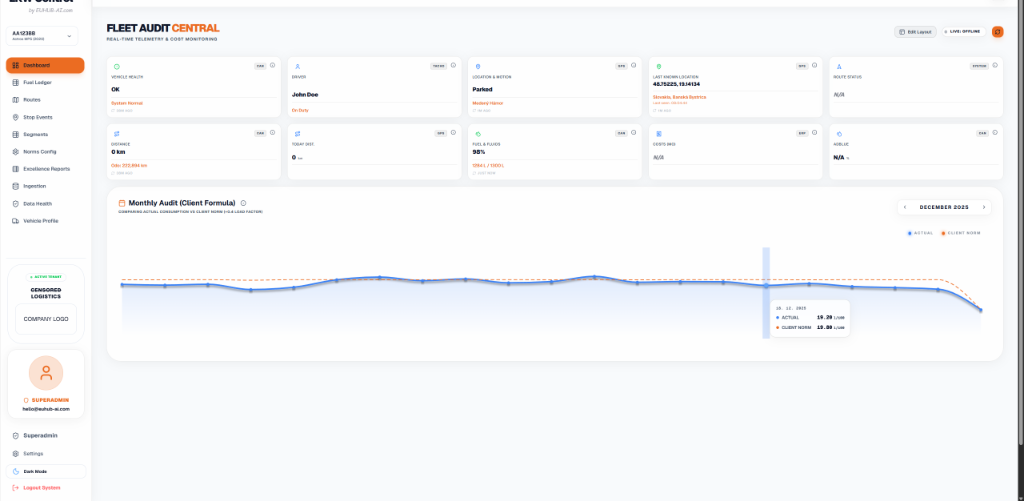Click info icon on Vehicle Health card

point(272,65)
